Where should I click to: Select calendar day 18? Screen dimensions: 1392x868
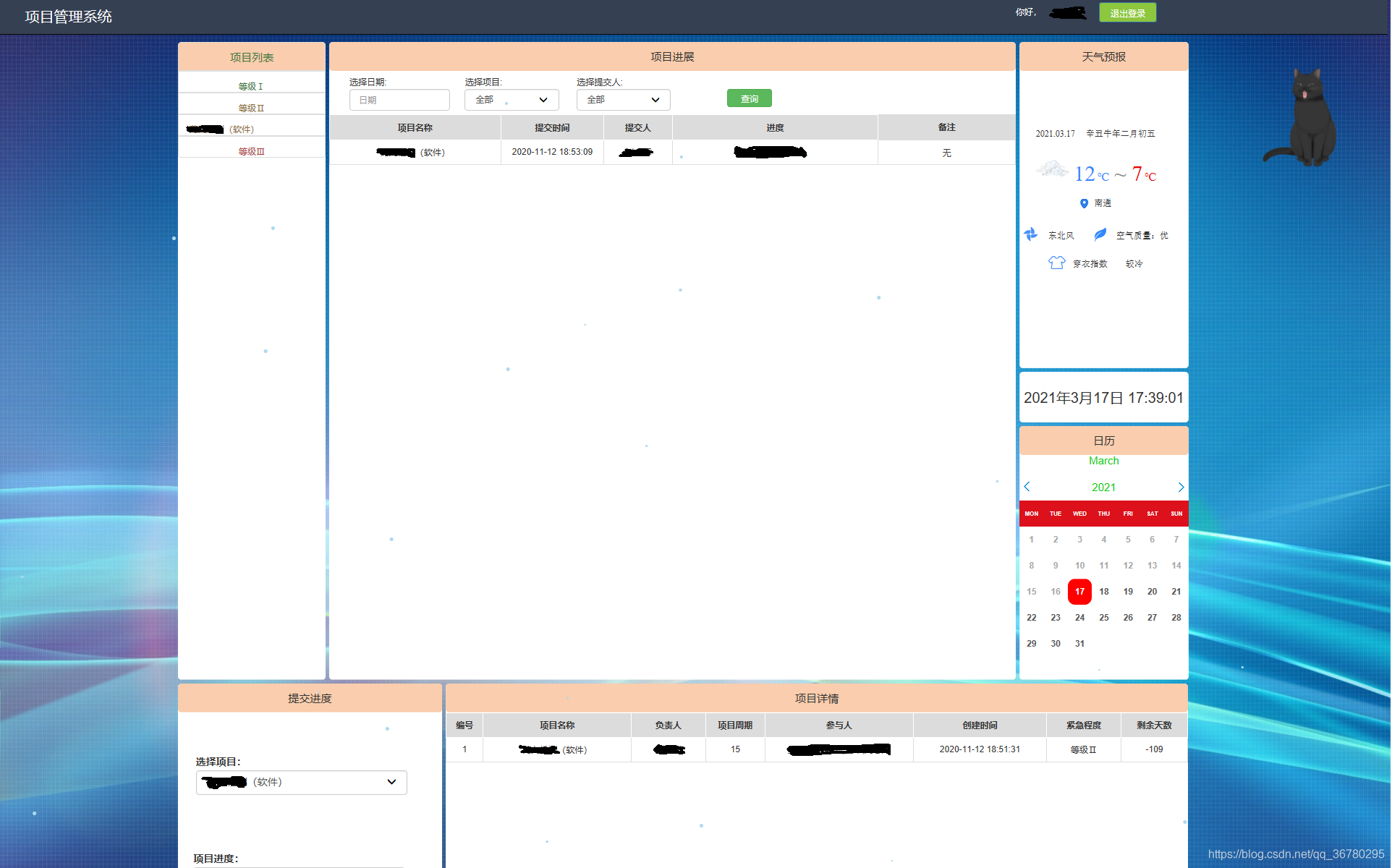point(1104,592)
